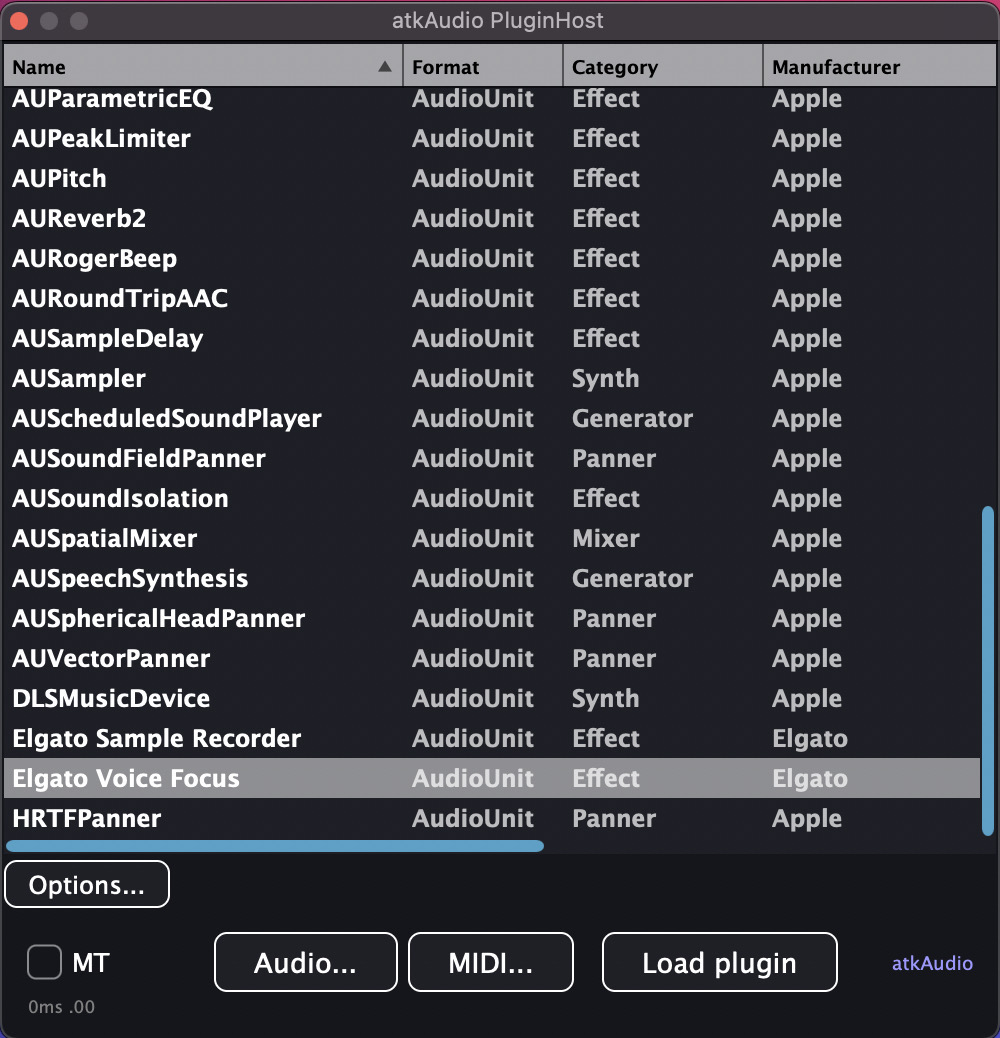The width and height of the screenshot is (1000, 1038).
Task: Click the atkAudio link
Action: 932,964
